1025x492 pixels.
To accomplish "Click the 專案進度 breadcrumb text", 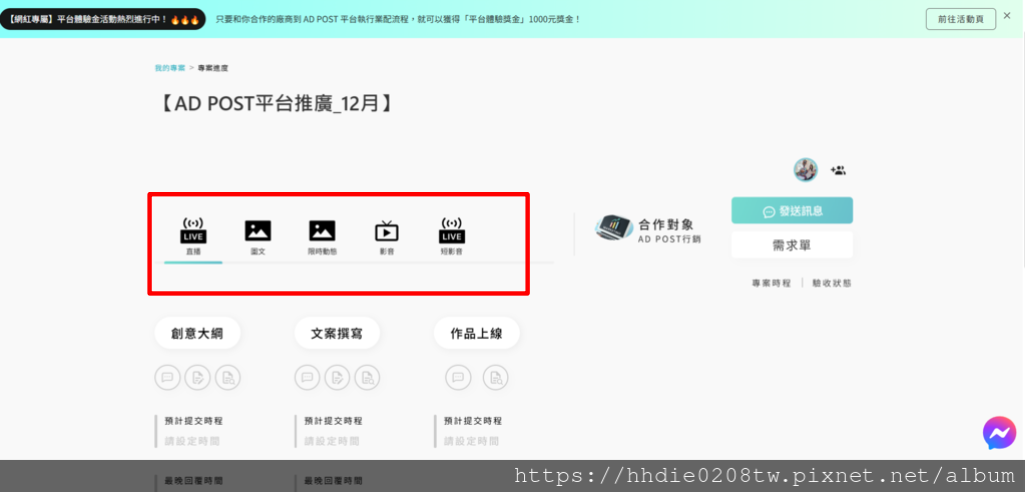I will pyautogui.click(x=213, y=68).
